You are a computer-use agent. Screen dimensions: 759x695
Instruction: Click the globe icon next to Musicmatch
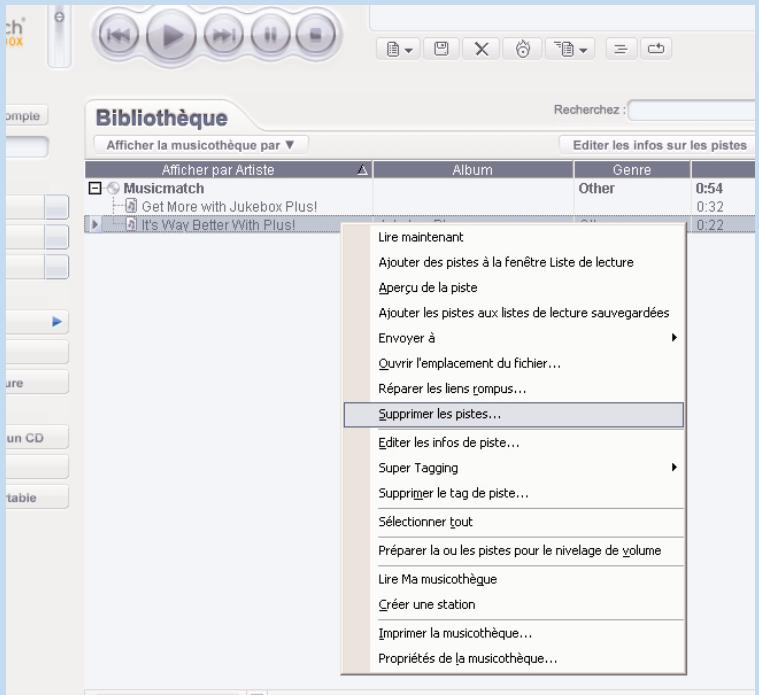113,188
